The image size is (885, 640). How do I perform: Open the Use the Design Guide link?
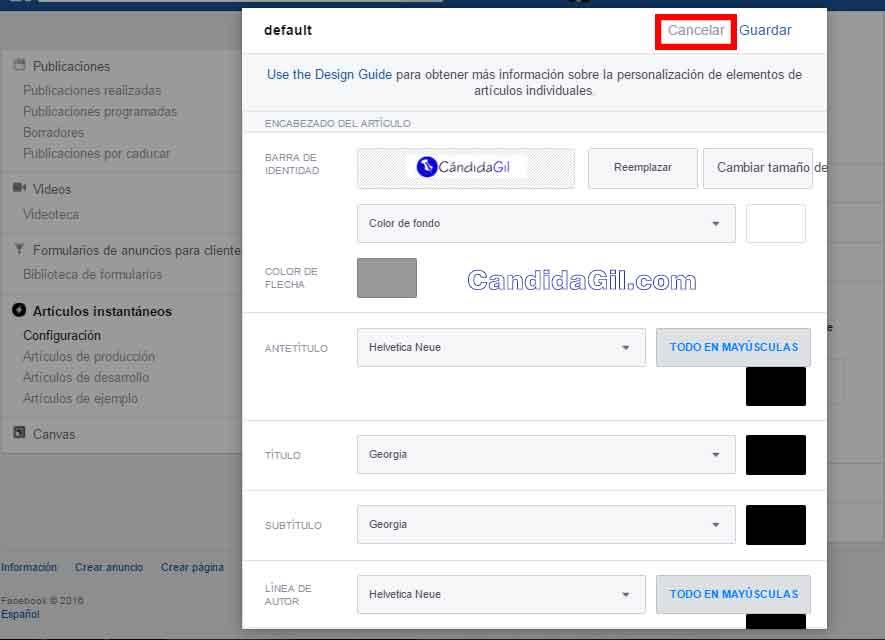point(329,75)
